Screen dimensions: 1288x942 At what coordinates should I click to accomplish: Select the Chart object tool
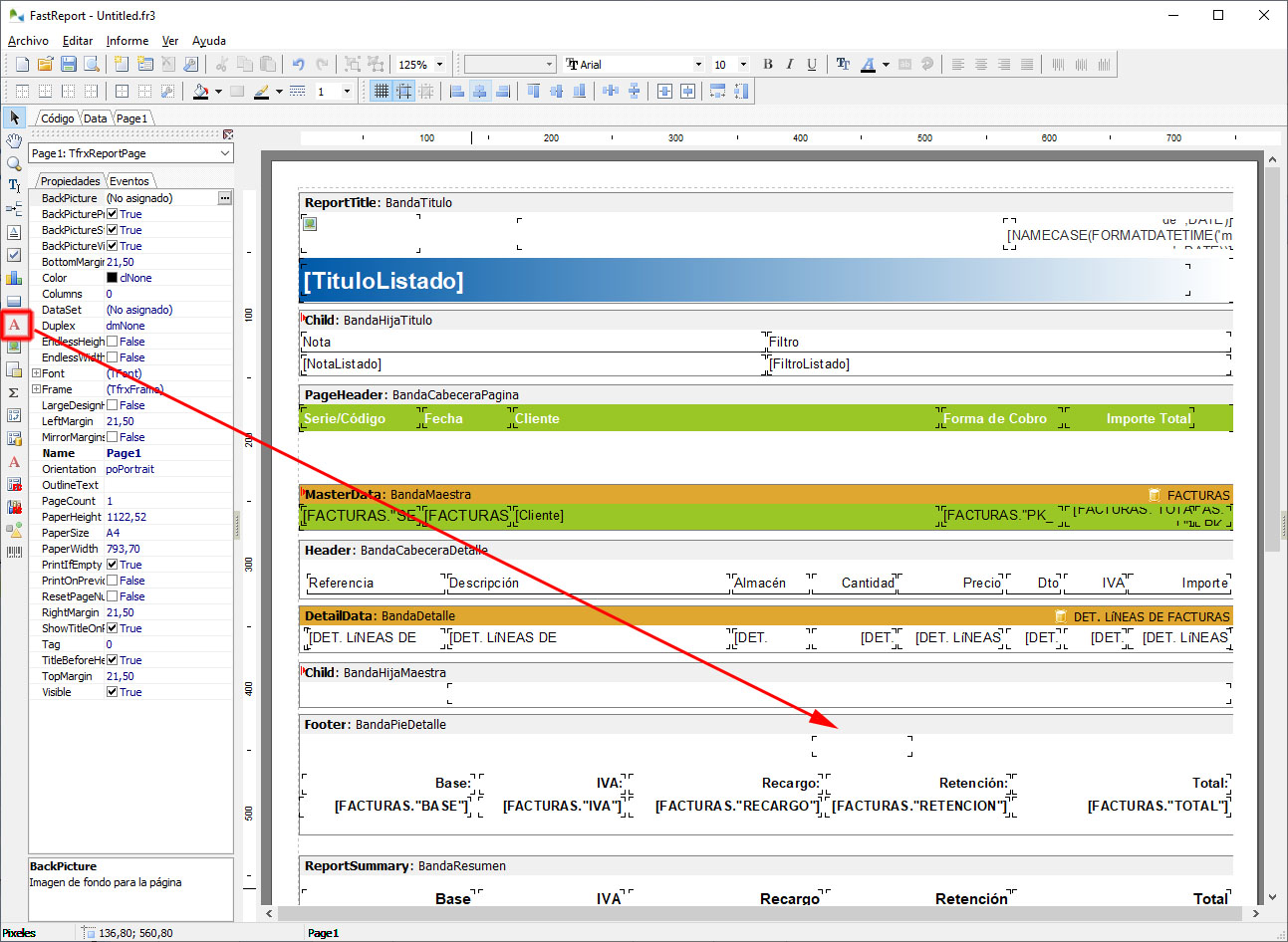[x=14, y=278]
